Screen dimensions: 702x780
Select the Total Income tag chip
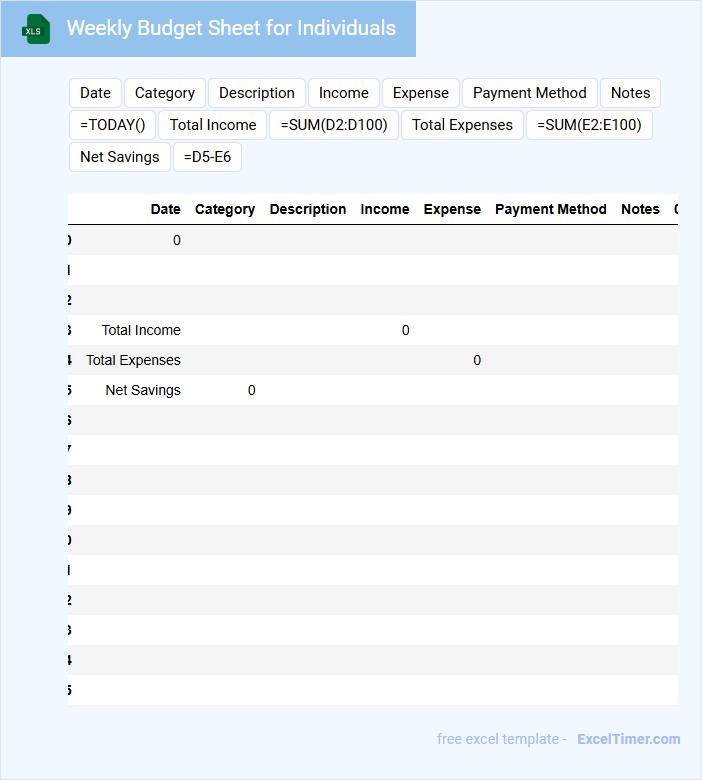[213, 125]
